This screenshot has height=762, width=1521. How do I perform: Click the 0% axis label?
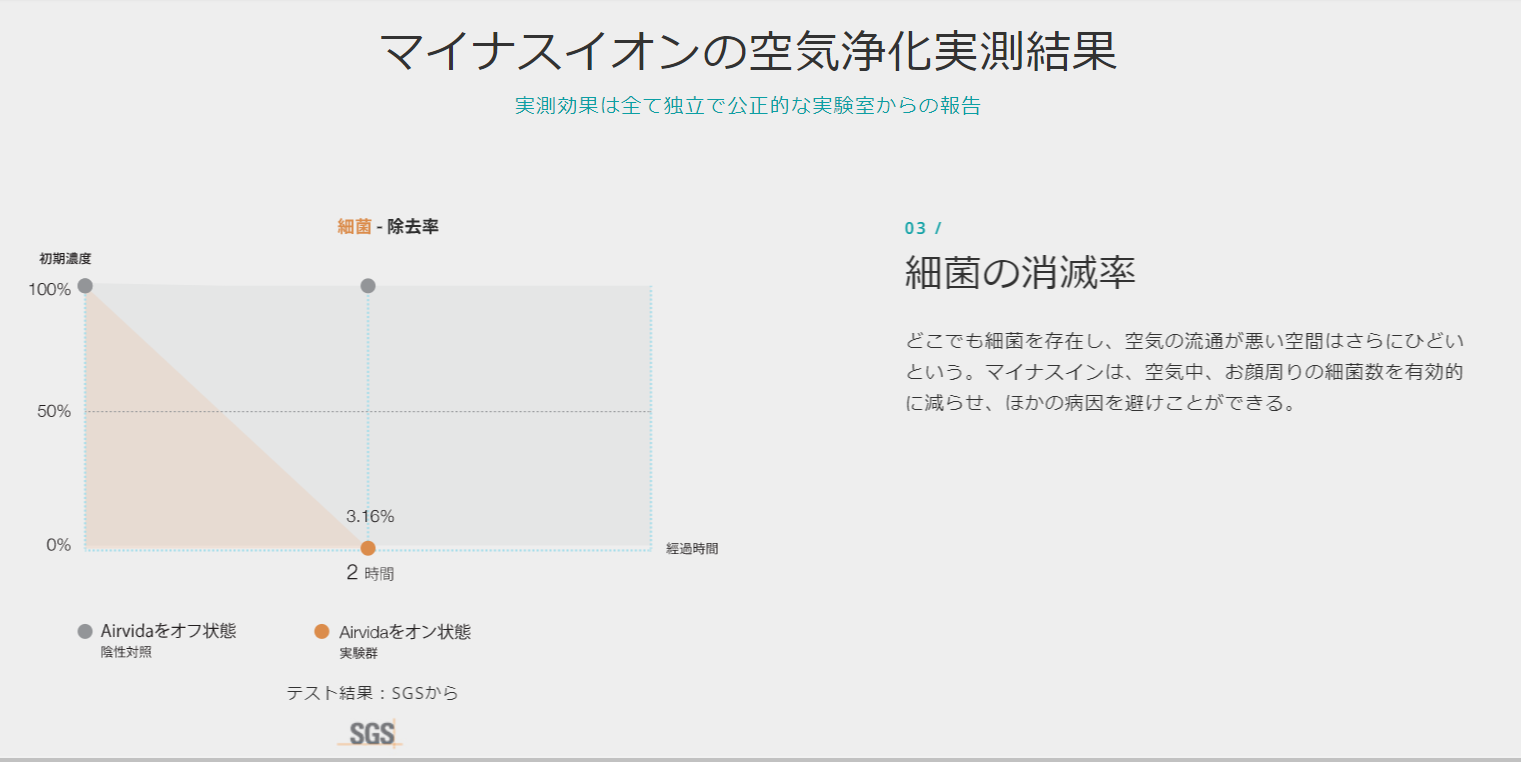pyautogui.click(x=58, y=545)
